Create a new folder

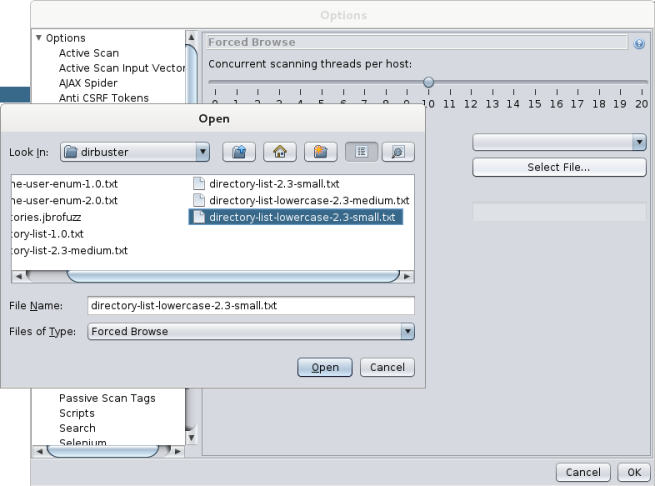click(x=319, y=152)
